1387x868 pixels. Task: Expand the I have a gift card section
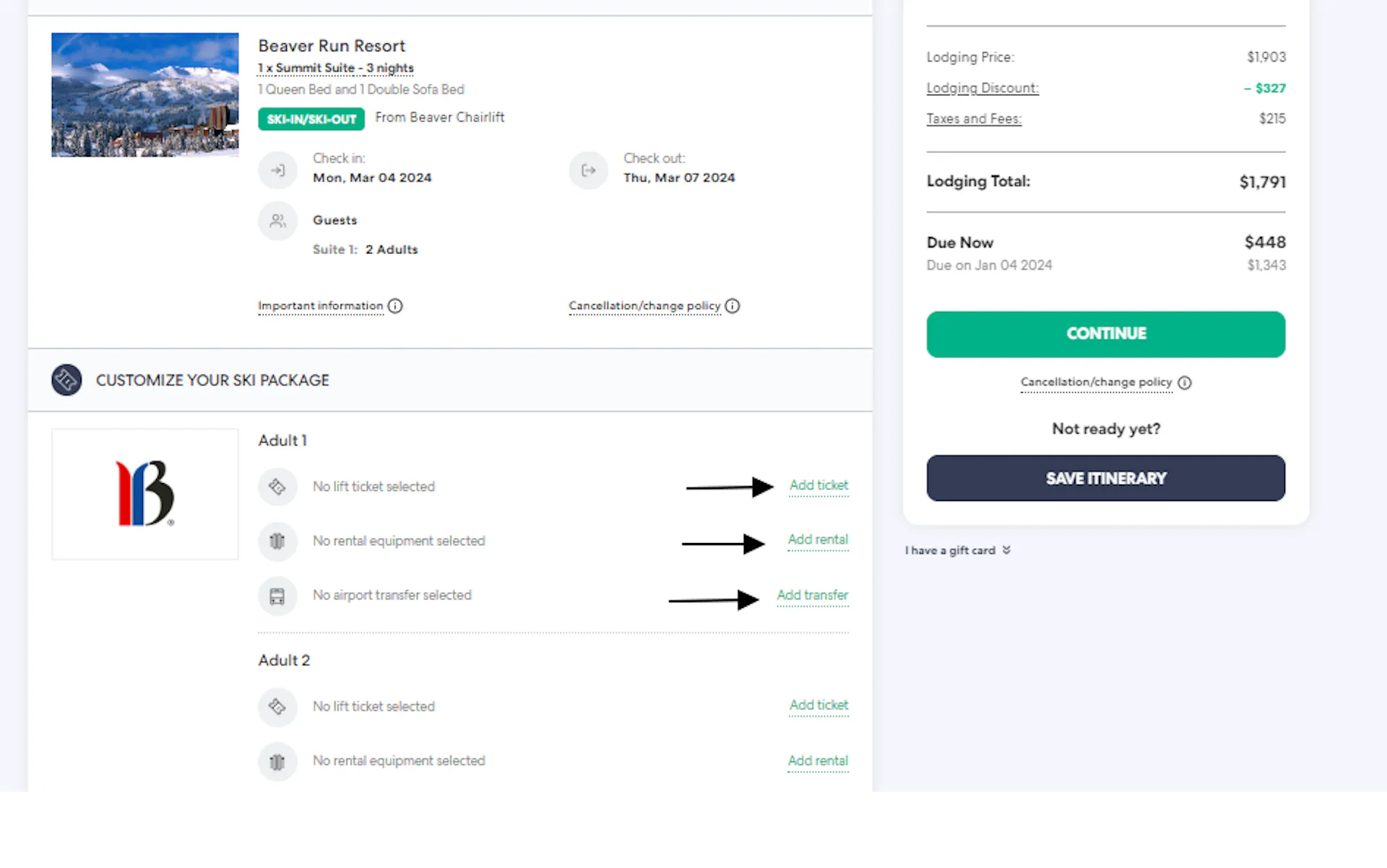click(x=957, y=550)
